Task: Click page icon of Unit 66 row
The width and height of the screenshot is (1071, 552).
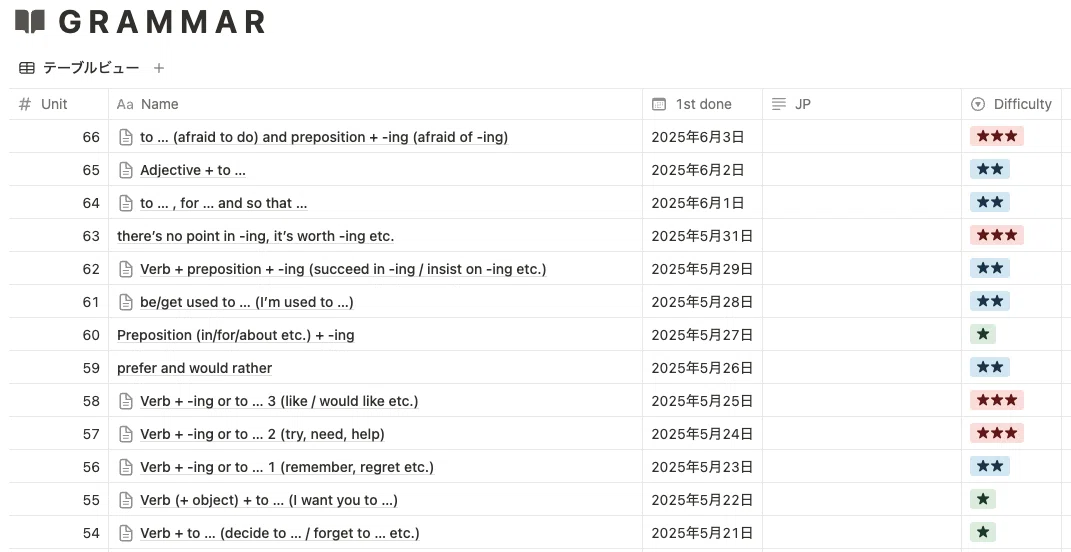Action: click(126, 137)
